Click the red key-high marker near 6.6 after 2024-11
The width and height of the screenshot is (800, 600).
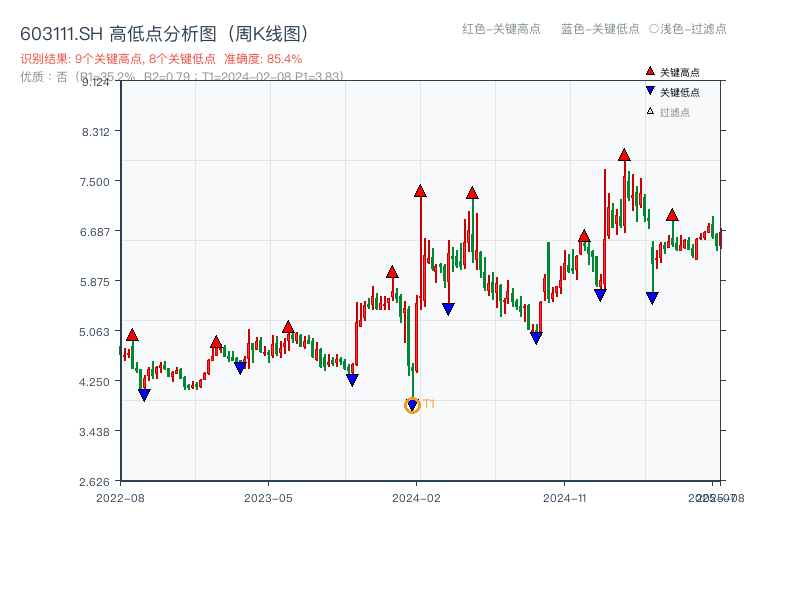point(584,236)
